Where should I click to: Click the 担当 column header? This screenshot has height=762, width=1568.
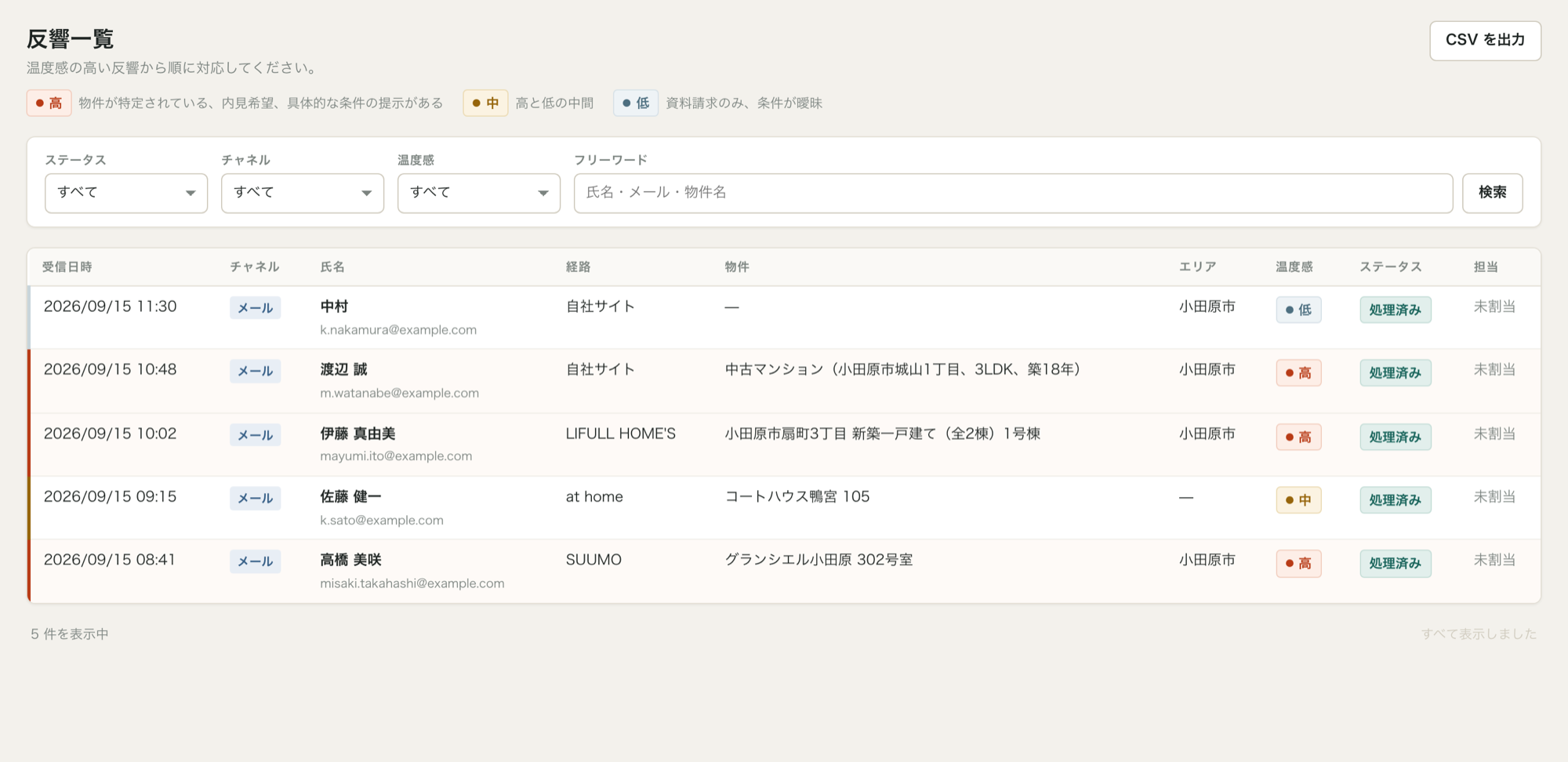pyautogui.click(x=1486, y=267)
